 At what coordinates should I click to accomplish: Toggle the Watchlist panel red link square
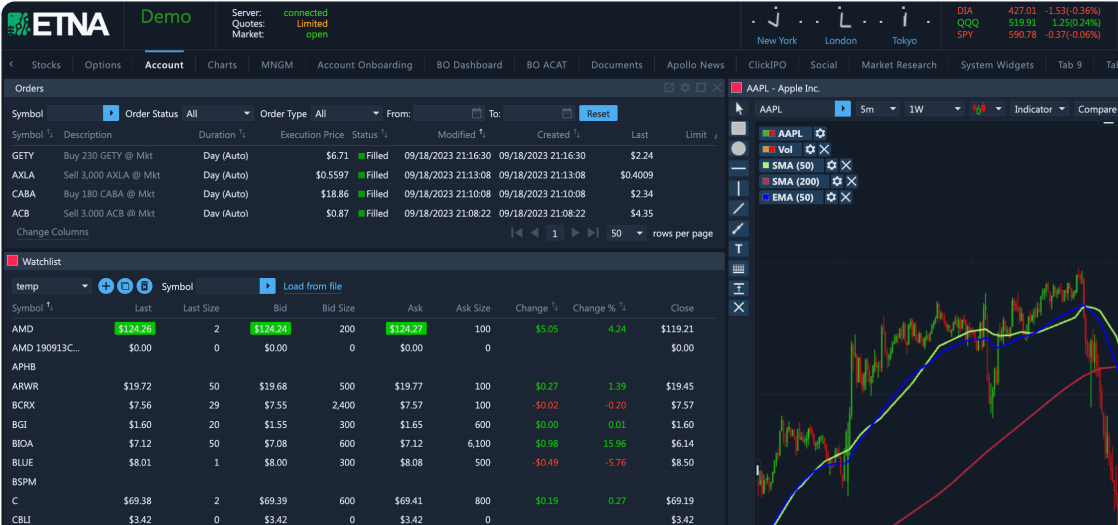[12, 262]
